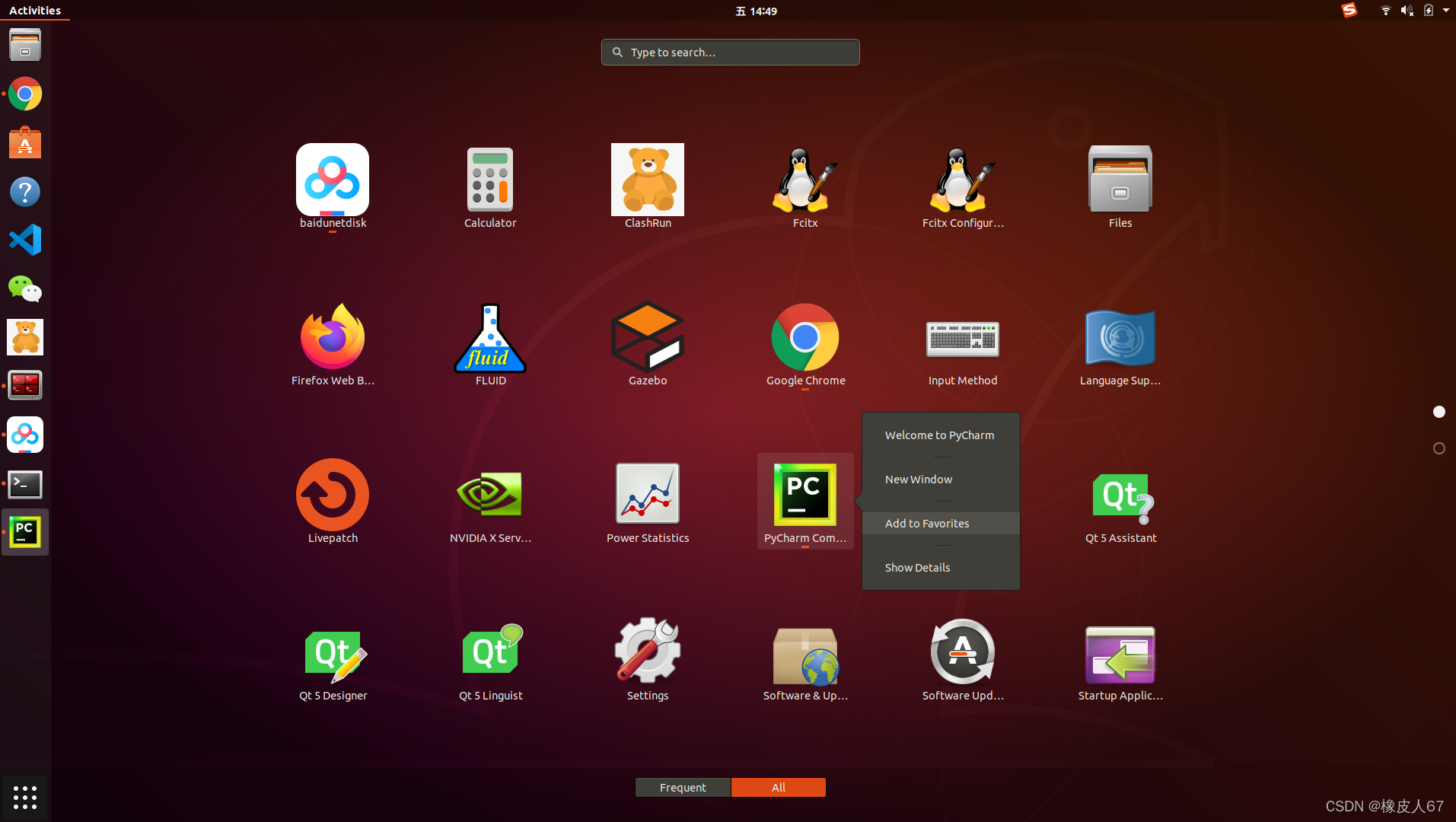Open Qt 5 Designer

click(333, 660)
